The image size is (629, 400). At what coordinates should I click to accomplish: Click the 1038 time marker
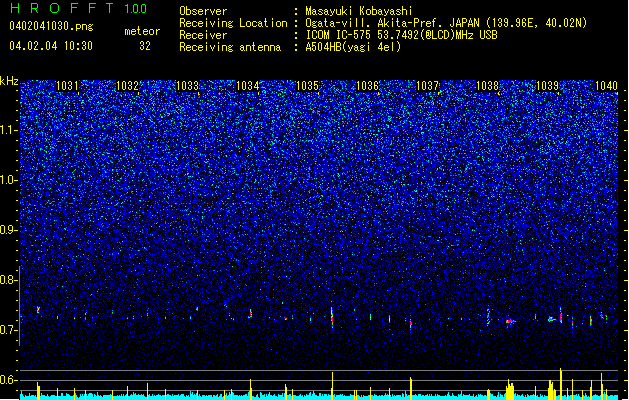tap(487, 85)
